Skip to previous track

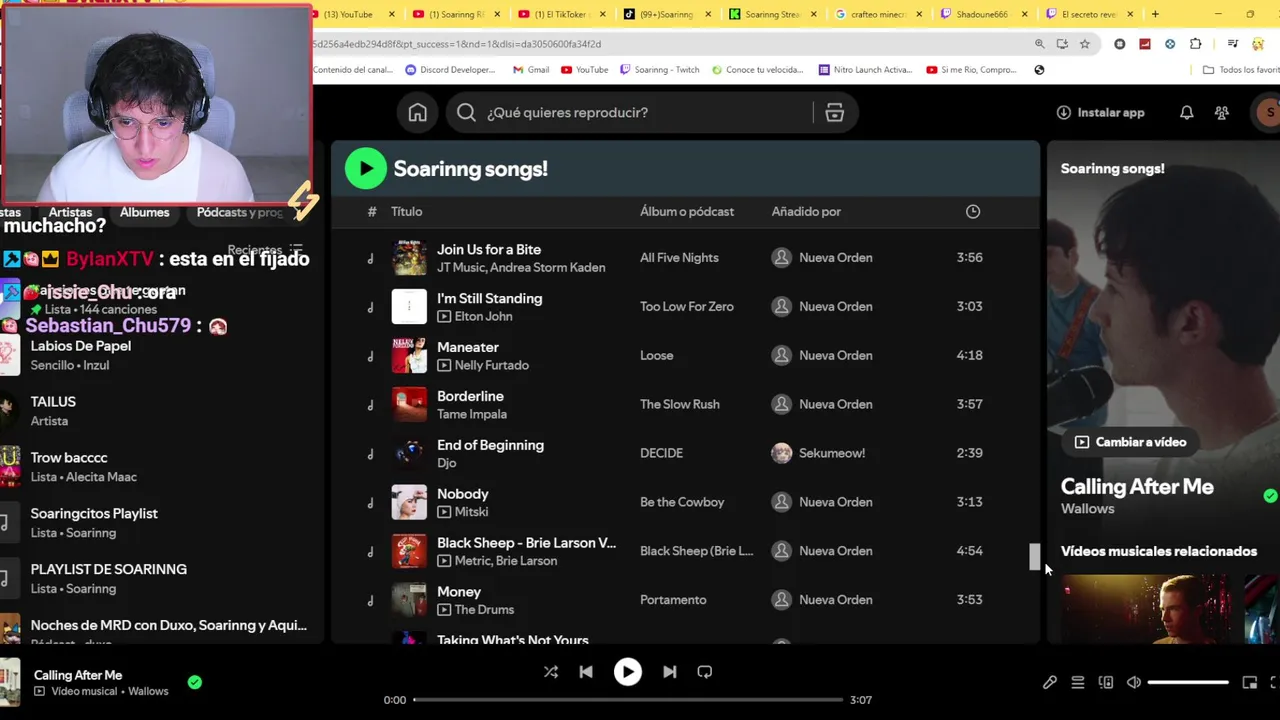tap(586, 672)
